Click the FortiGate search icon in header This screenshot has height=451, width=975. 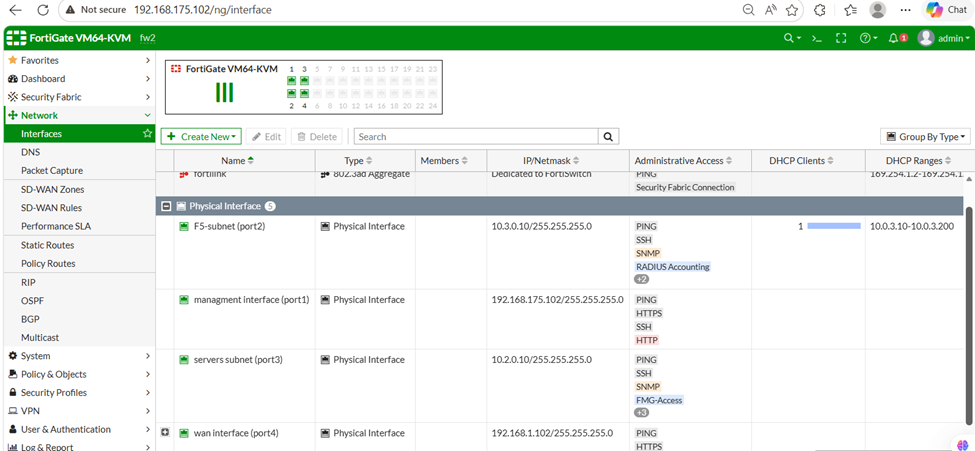(x=792, y=39)
